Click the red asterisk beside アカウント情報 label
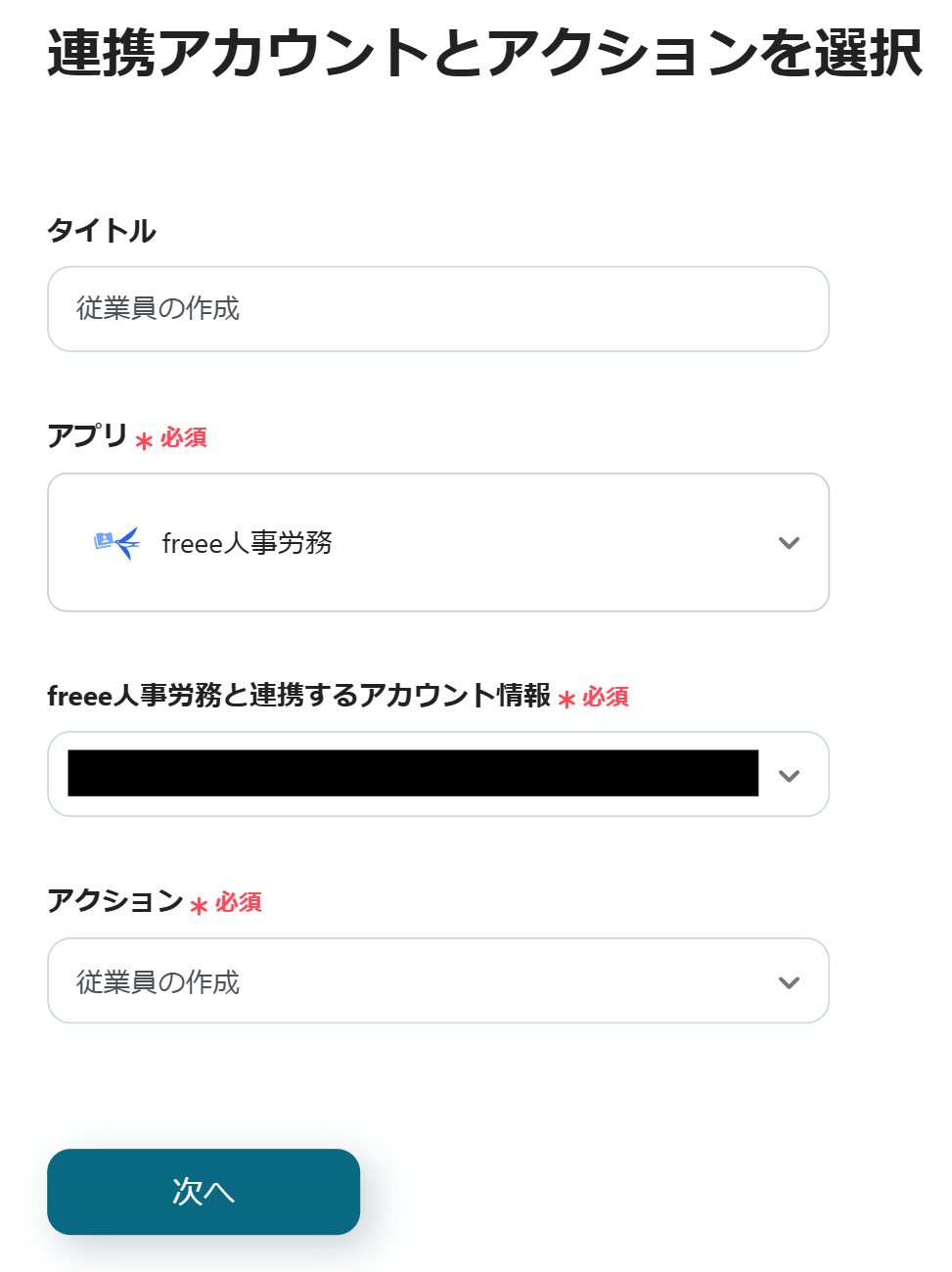This screenshot has height=1272, width=952. (x=567, y=700)
